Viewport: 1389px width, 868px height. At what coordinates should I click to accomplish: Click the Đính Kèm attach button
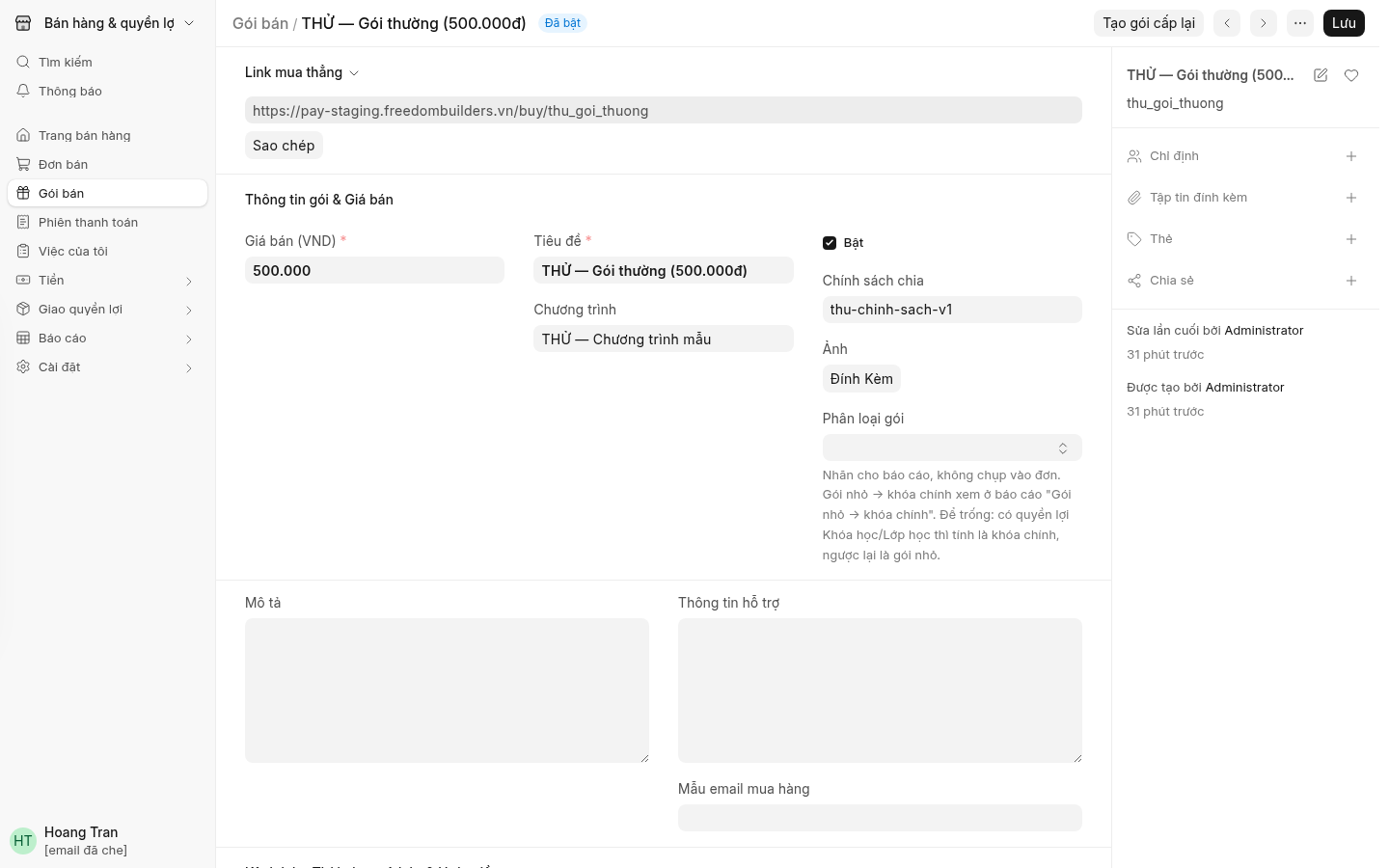(861, 379)
